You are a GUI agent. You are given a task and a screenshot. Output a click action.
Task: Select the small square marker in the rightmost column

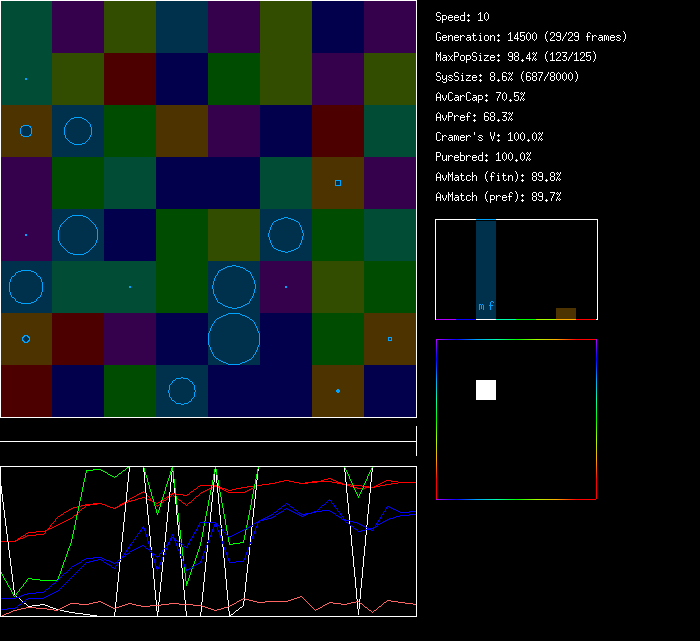point(390,339)
